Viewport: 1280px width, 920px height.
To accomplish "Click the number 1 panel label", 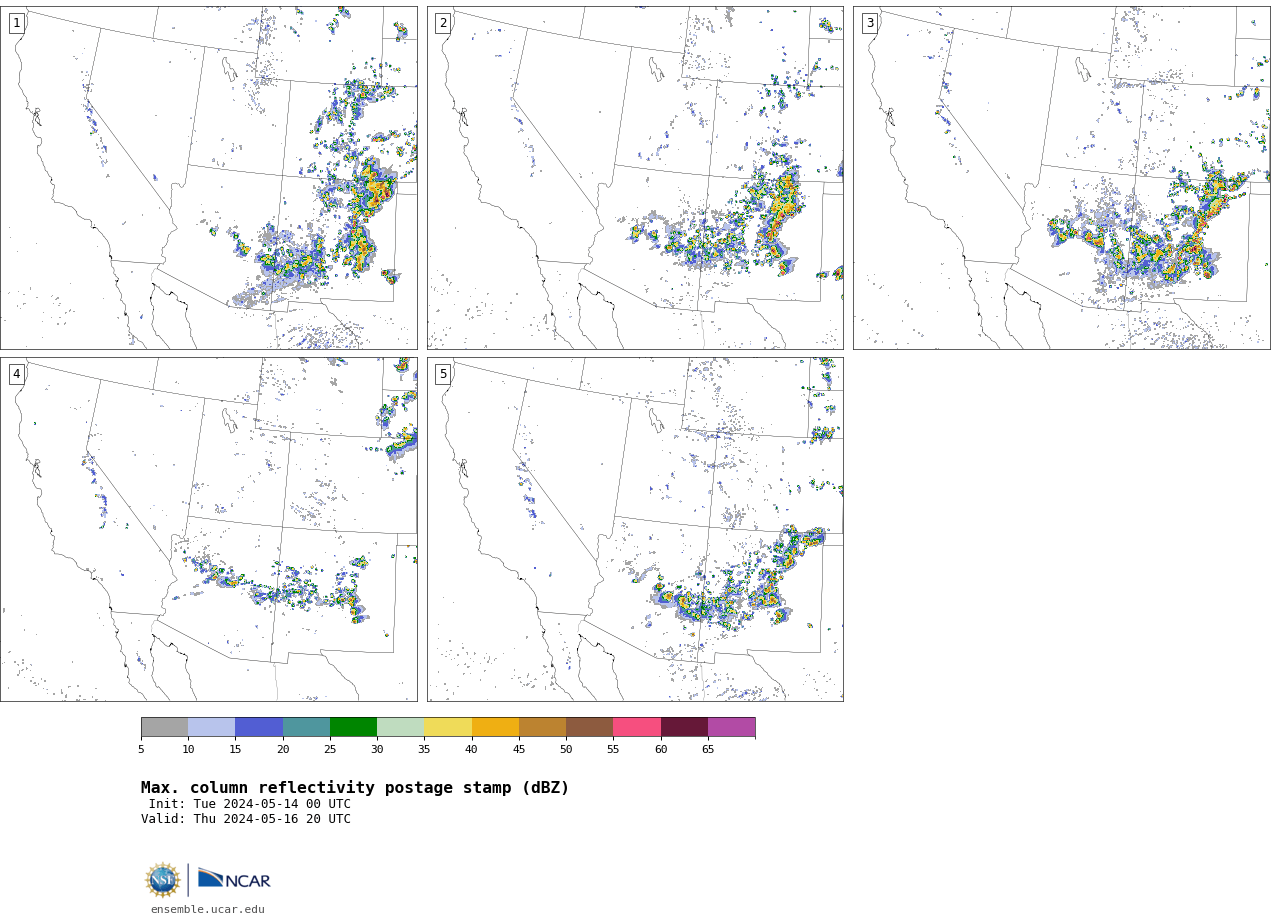I will tap(16, 23).
